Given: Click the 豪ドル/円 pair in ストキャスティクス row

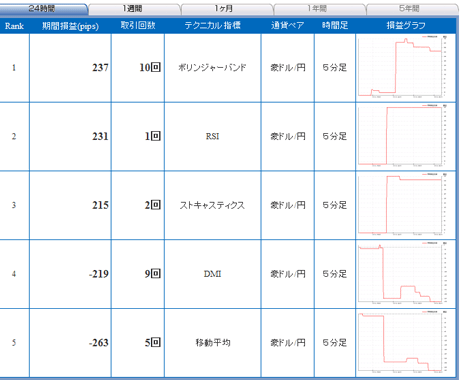Looking at the screenshot, I should point(288,205).
